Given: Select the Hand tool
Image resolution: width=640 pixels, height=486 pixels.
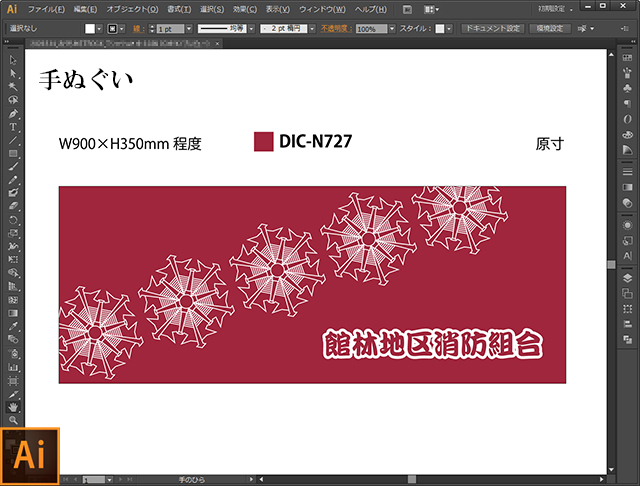Looking at the screenshot, I should pos(14,407).
